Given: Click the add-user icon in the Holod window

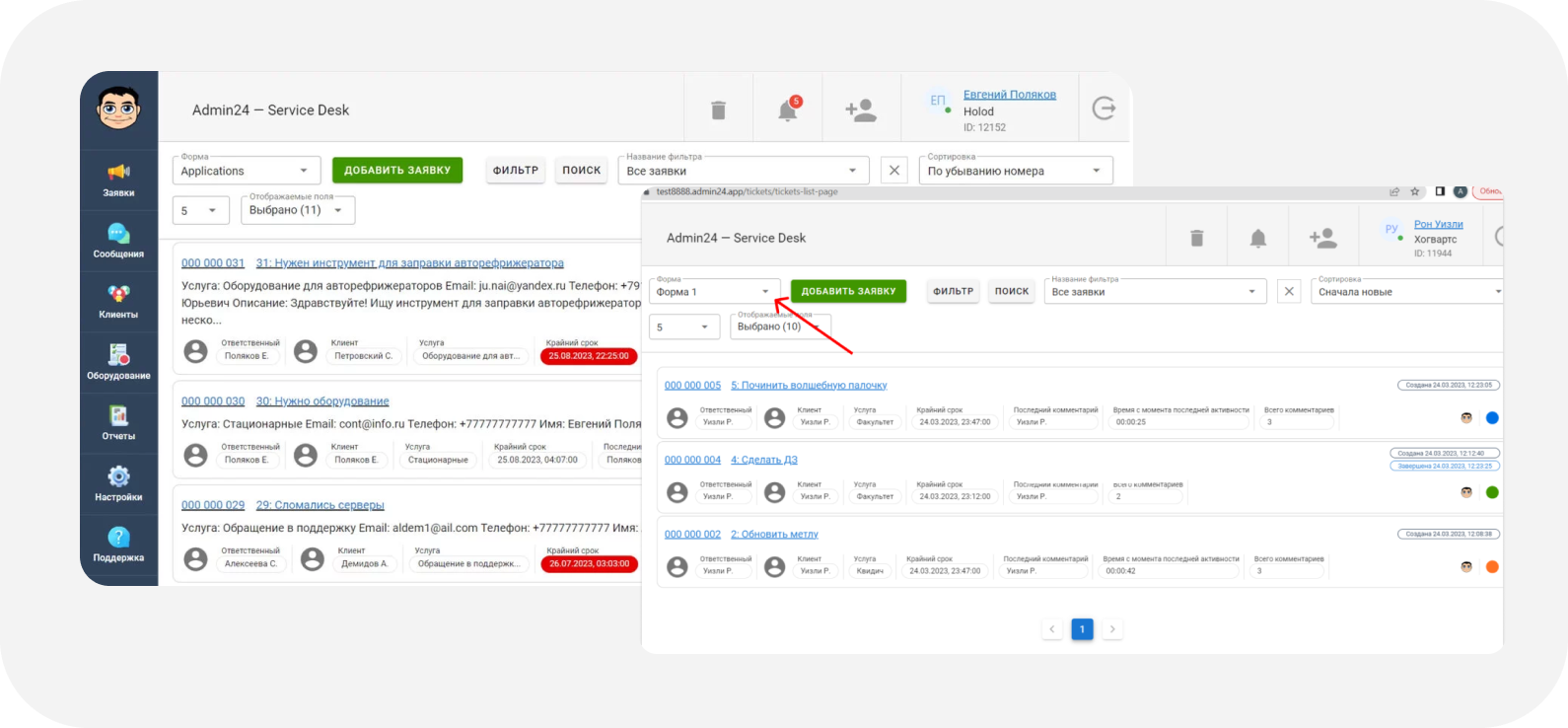Looking at the screenshot, I should [x=861, y=110].
